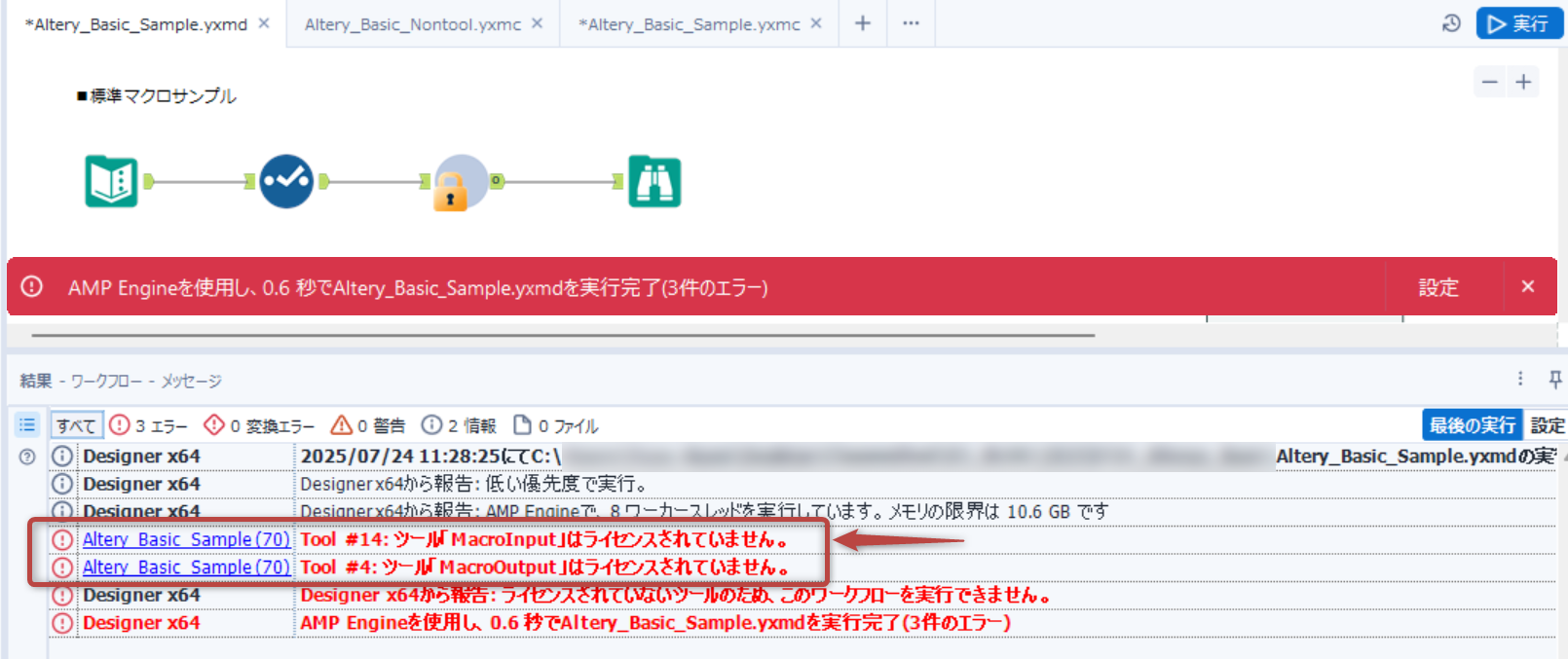Open Altery_Basic_Sample (70) link for Tool #14

tap(186, 539)
